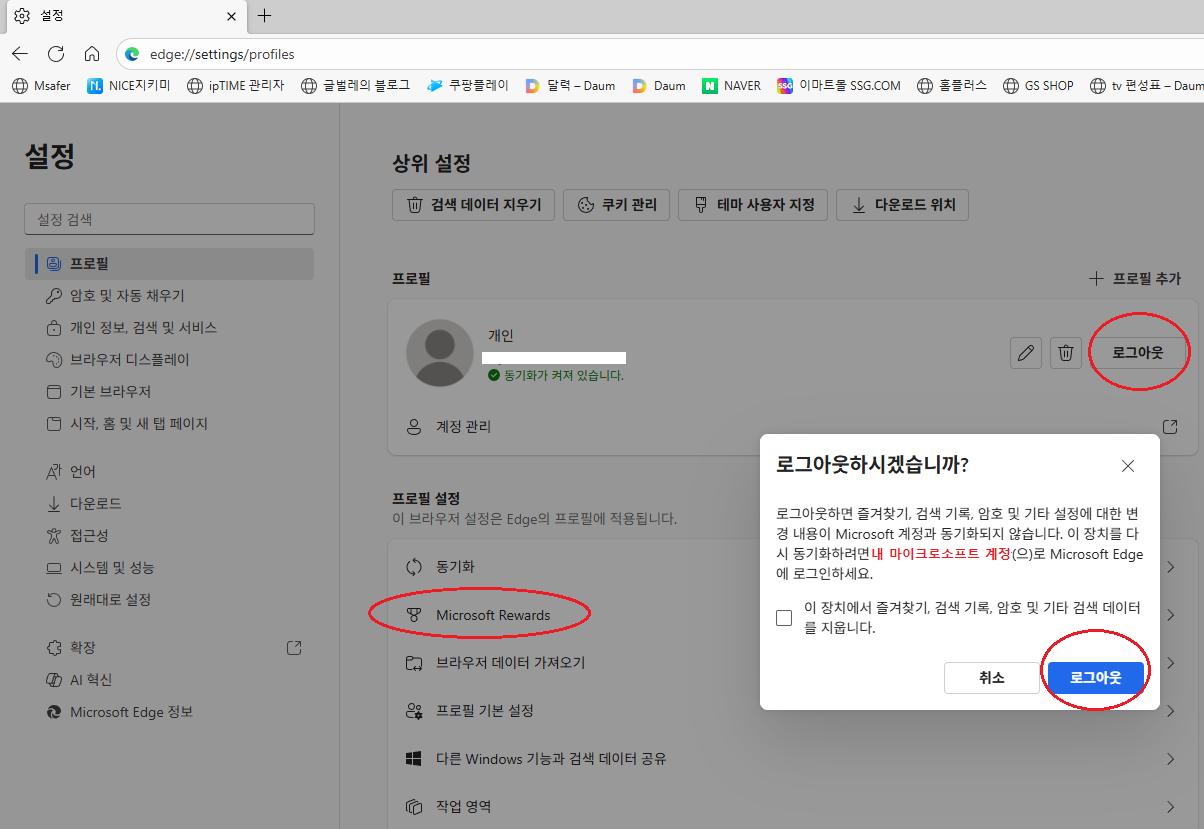Open NICE지키미 bookmark
Image resolution: width=1204 pixels, height=829 pixels.
click(x=129, y=86)
